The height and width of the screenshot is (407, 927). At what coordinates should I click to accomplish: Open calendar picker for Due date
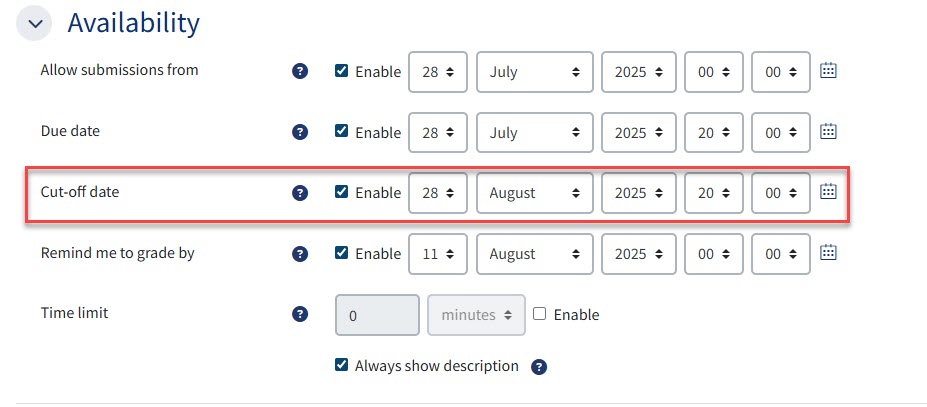(828, 132)
